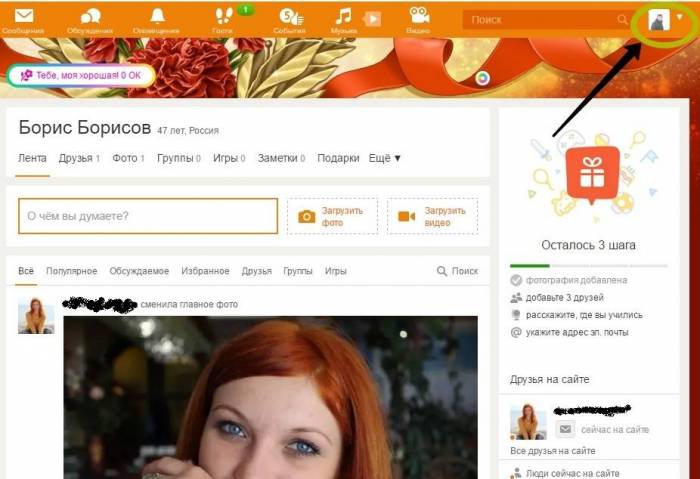
Task: Click the Загрузить видео button
Action: coord(432,216)
